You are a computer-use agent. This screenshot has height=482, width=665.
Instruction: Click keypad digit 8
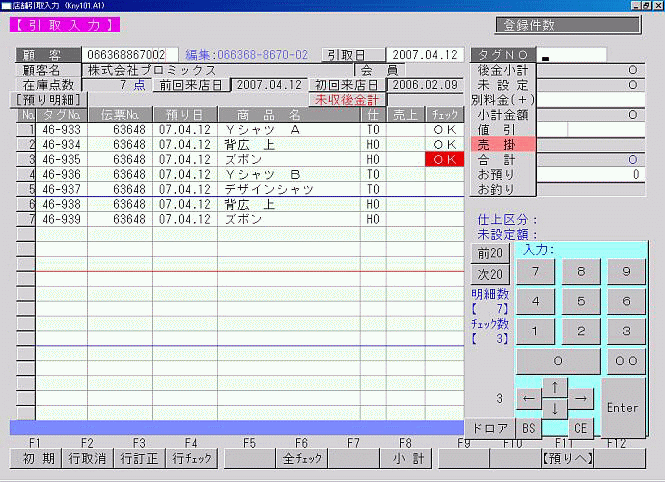pos(581,271)
